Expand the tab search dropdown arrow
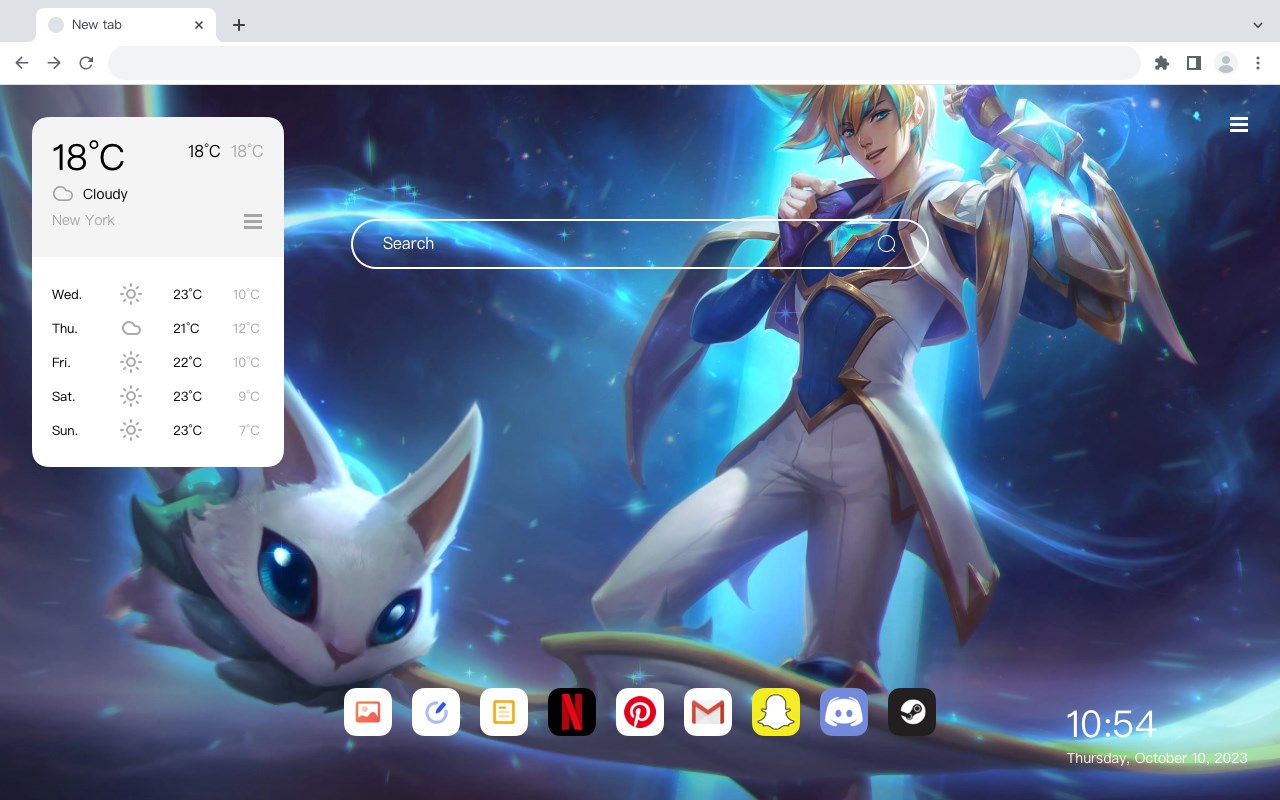Screen dimensions: 1280x800 (x=1258, y=25)
